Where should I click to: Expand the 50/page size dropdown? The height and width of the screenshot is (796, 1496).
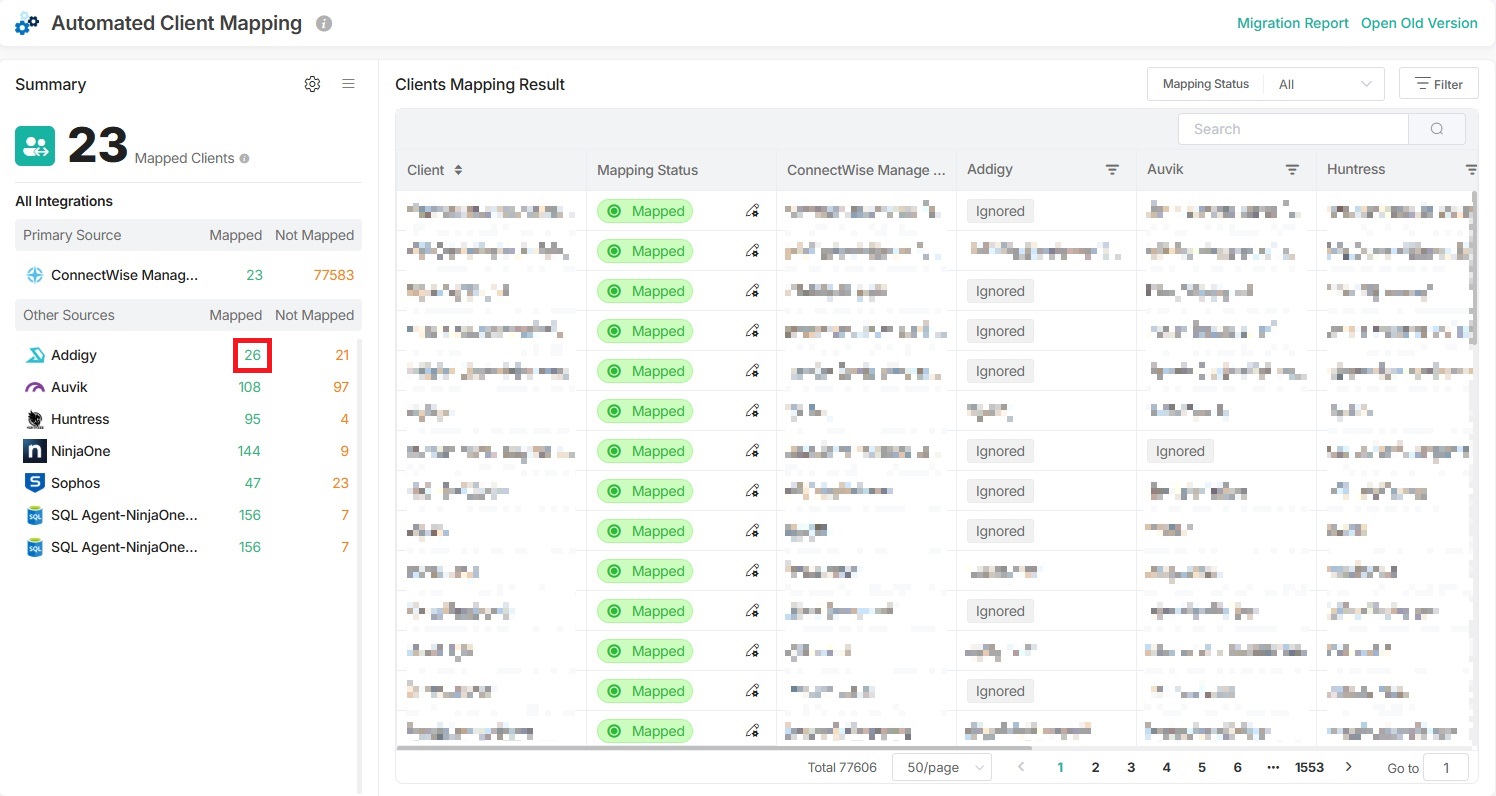[940, 767]
